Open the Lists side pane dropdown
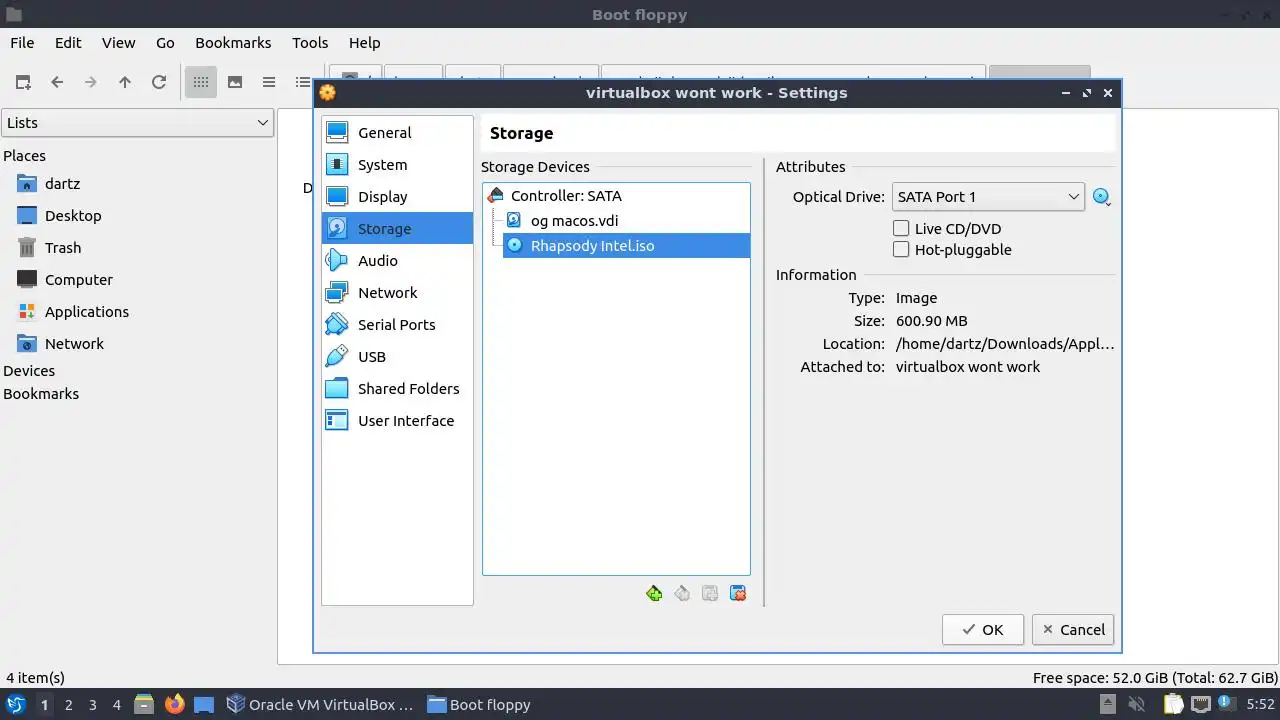The width and height of the screenshot is (1280, 720). (x=137, y=123)
